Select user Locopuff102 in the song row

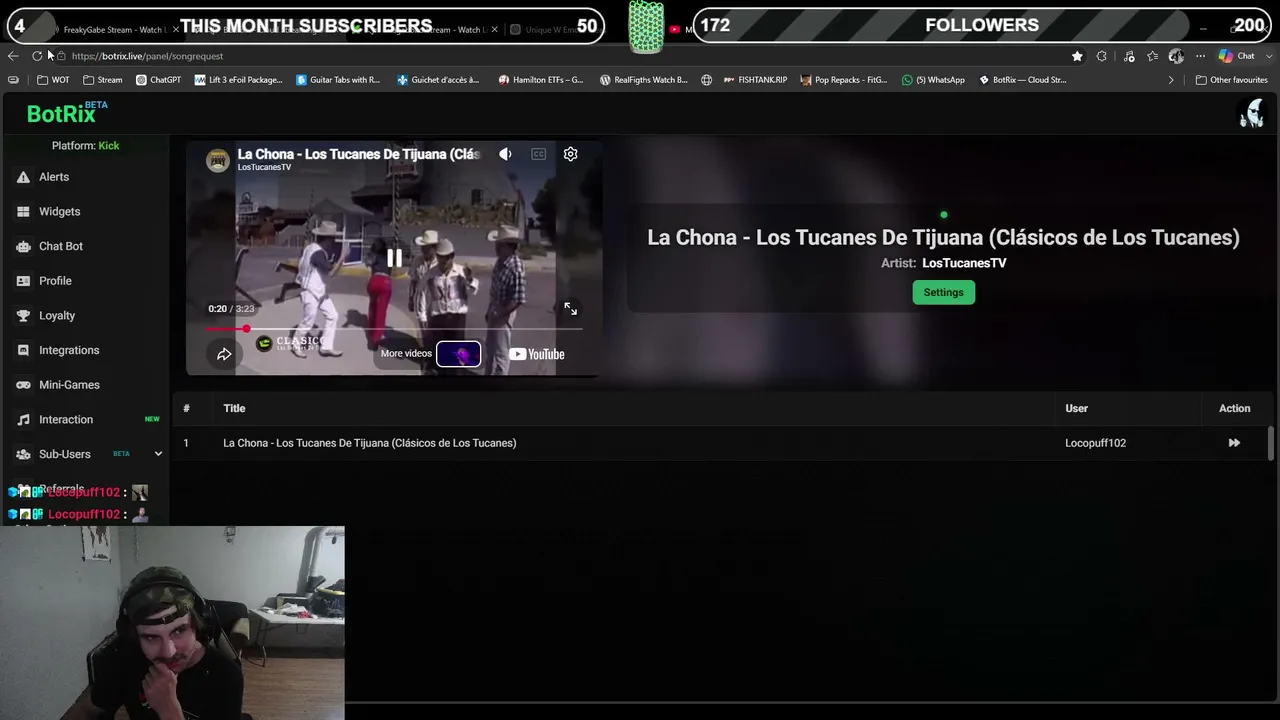click(1095, 443)
